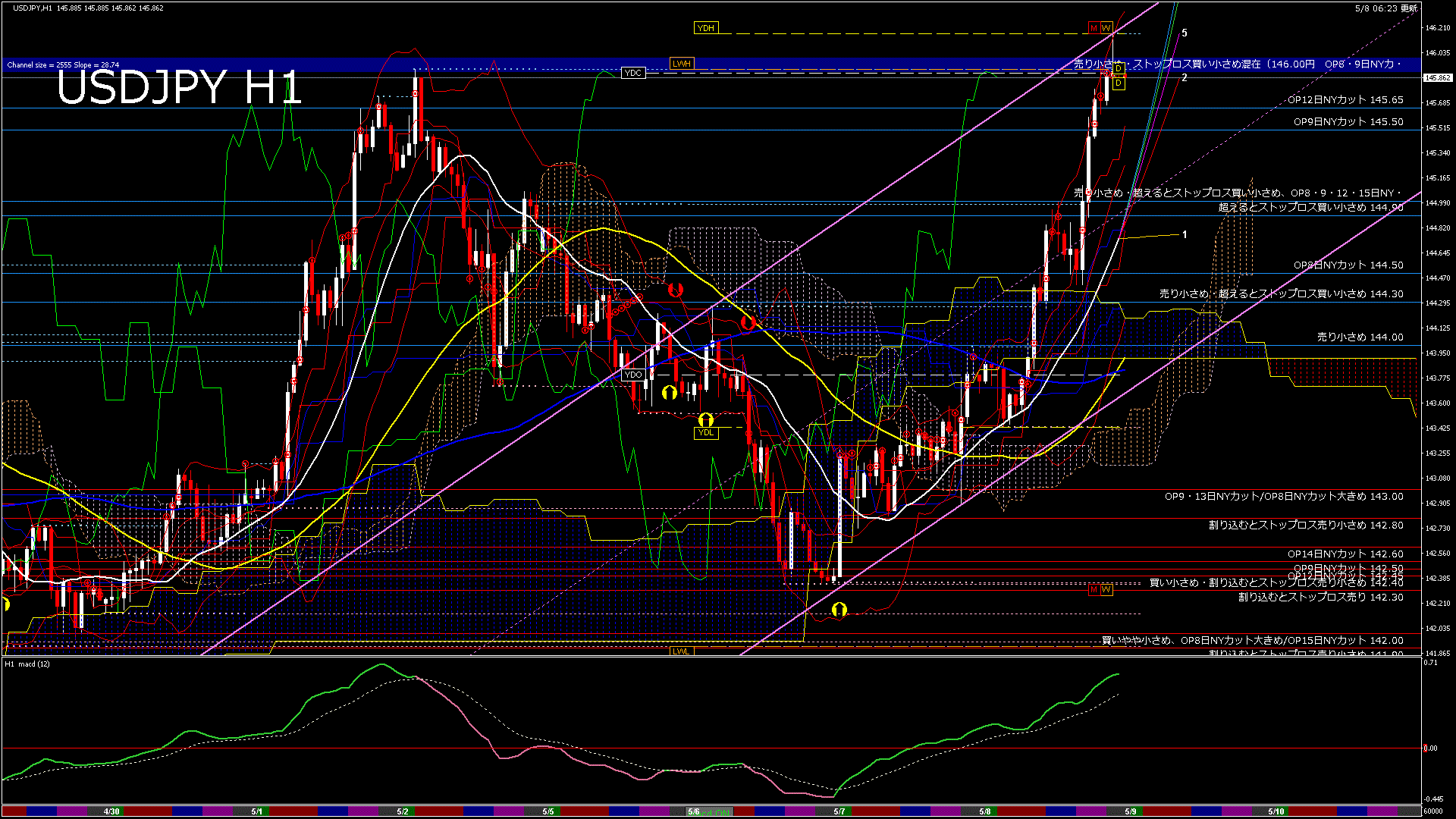Select the 5/1 date marker

click(x=257, y=811)
